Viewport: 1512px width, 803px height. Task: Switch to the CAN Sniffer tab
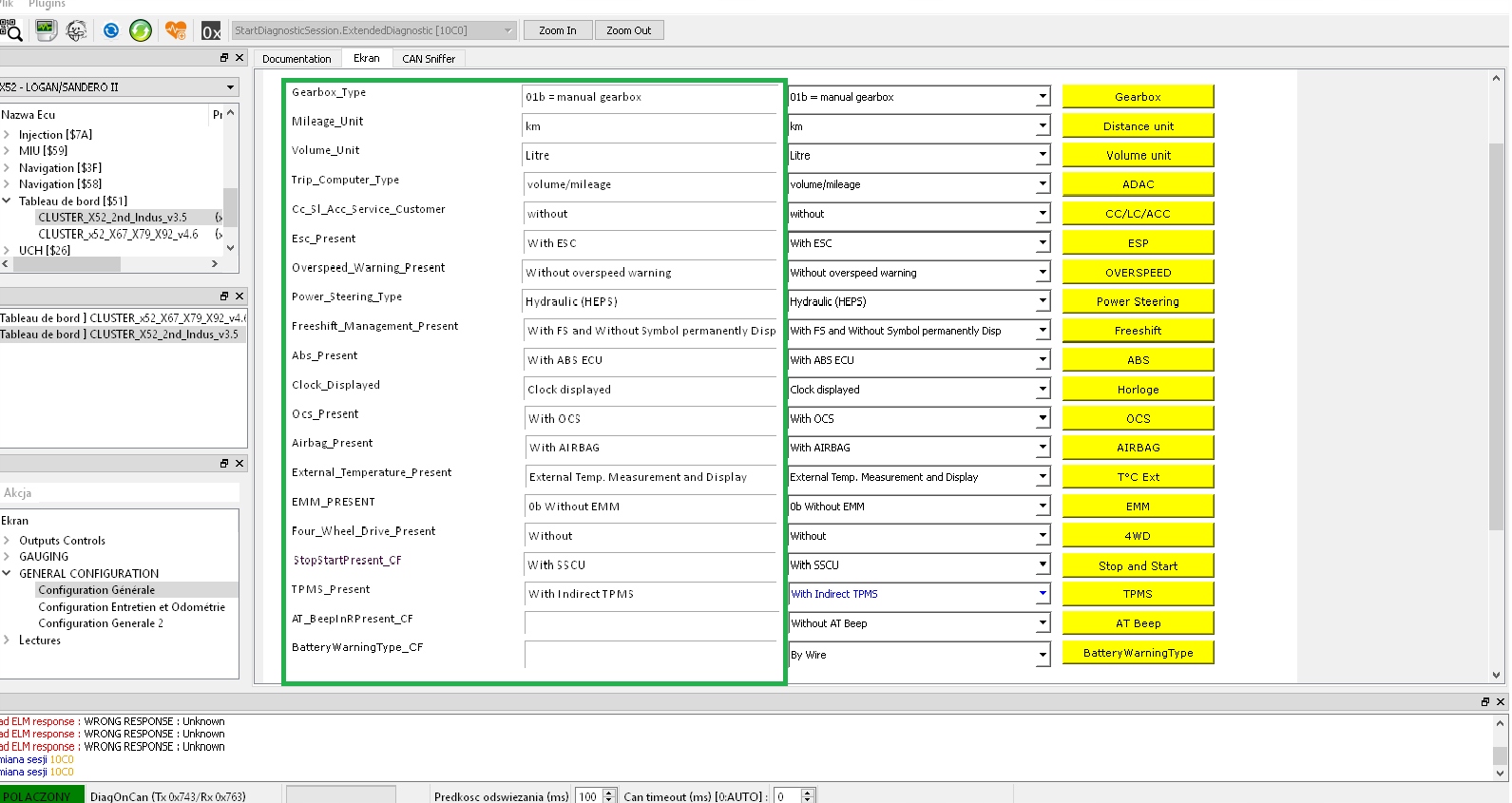429,59
